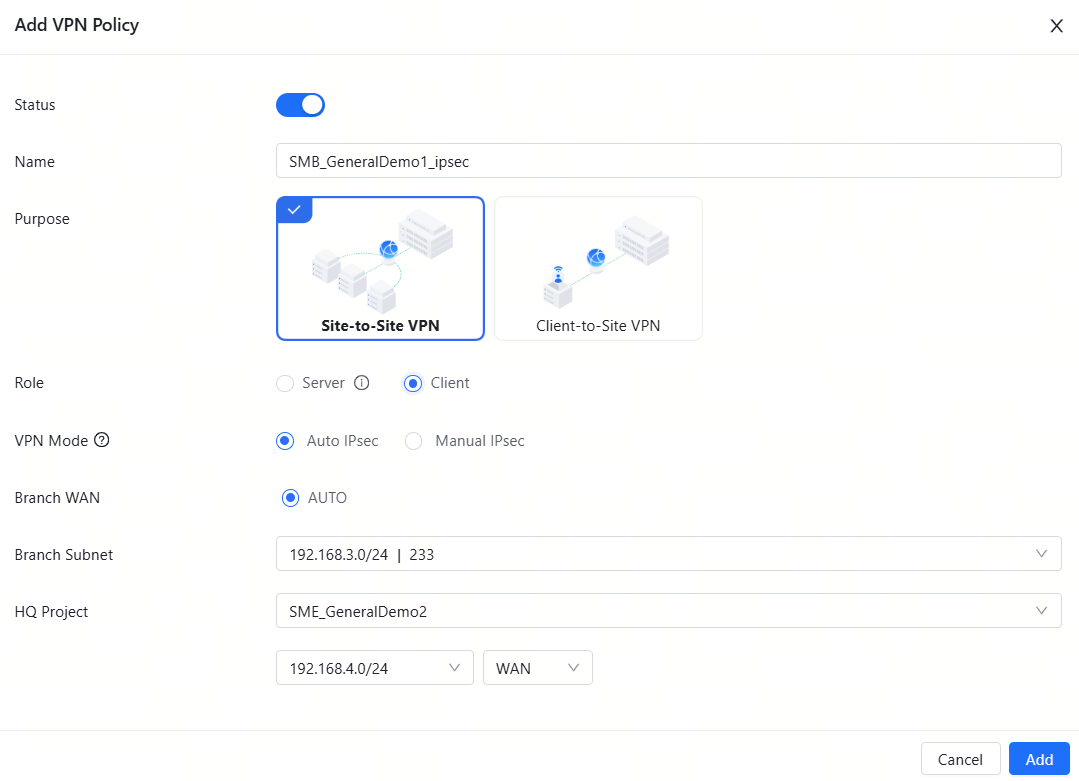Image resolution: width=1079 pixels, height=781 pixels.
Task: Select the Server role radio button
Action: pos(285,383)
